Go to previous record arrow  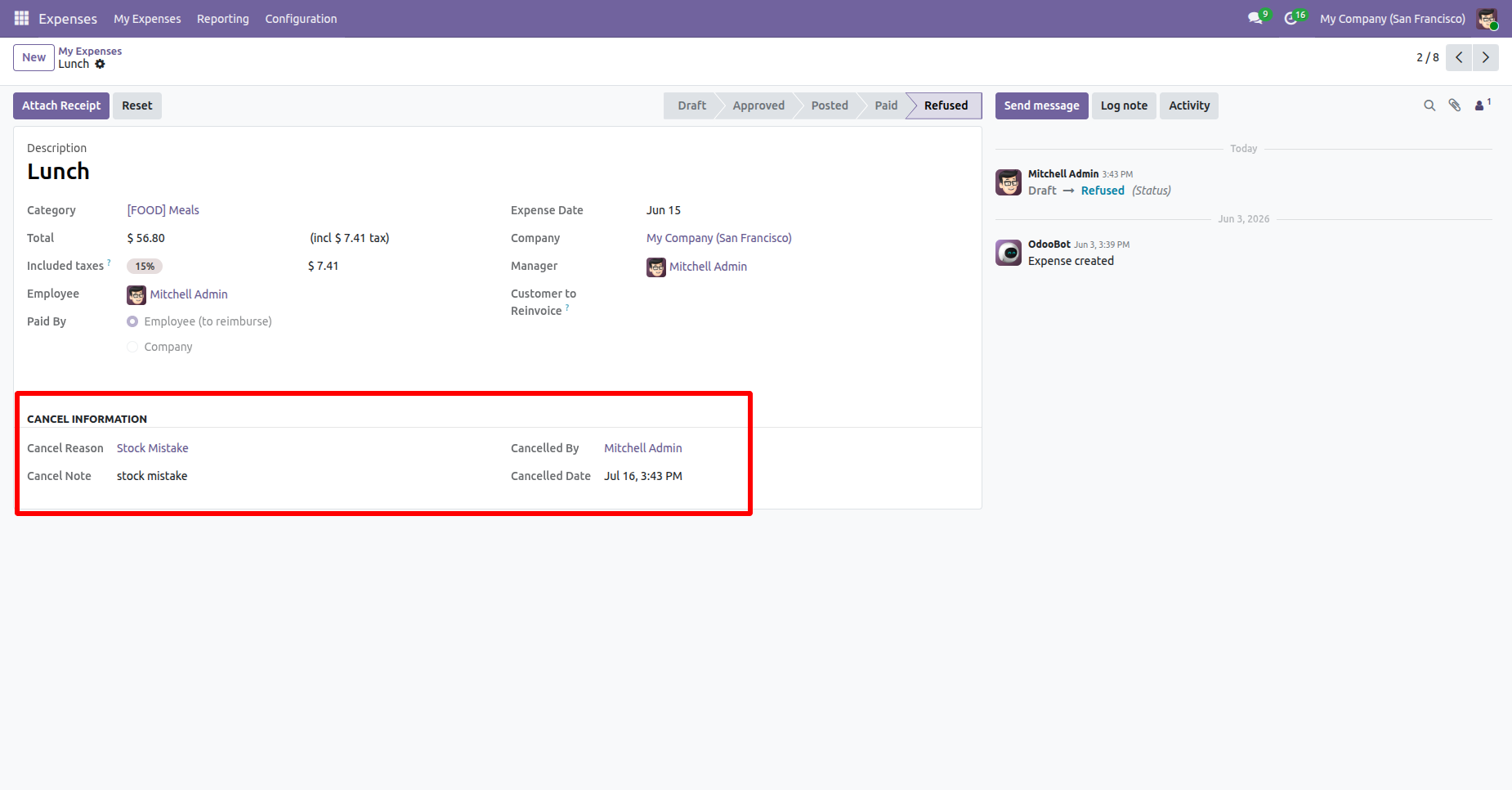[1459, 57]
